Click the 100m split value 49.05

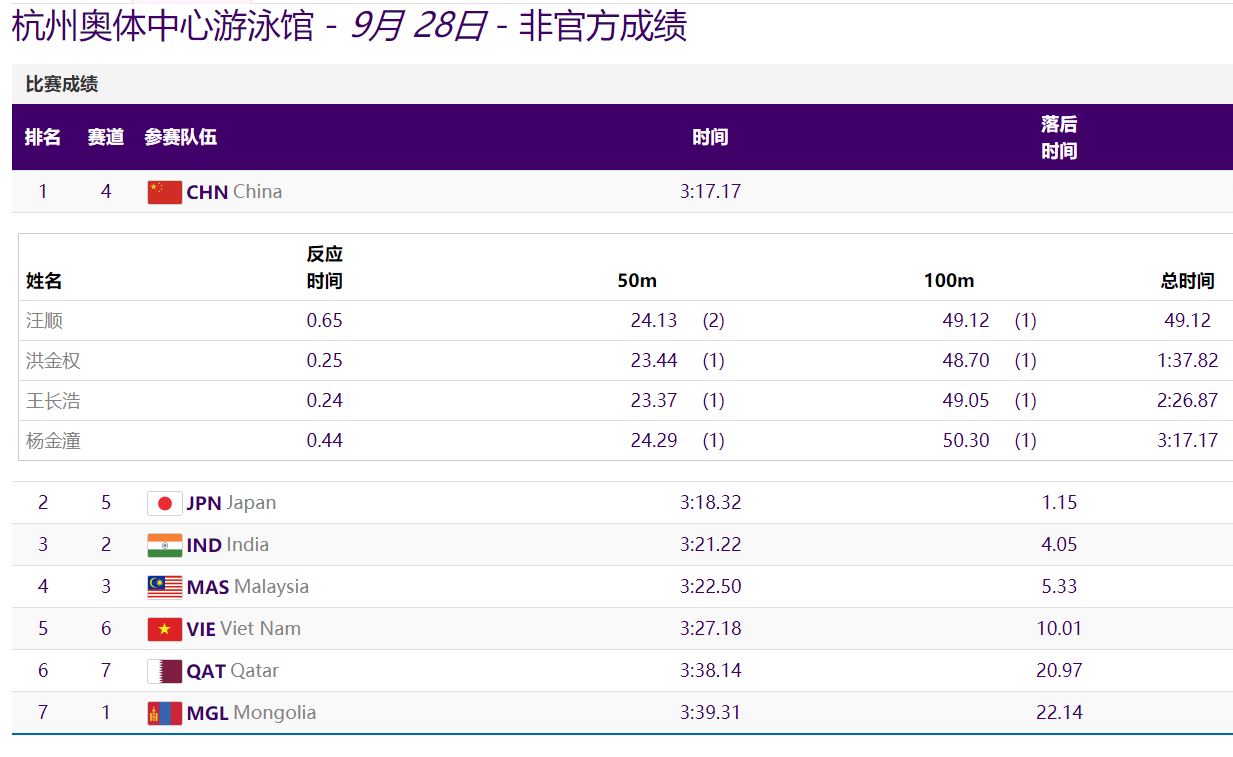[x=966, y=401]
